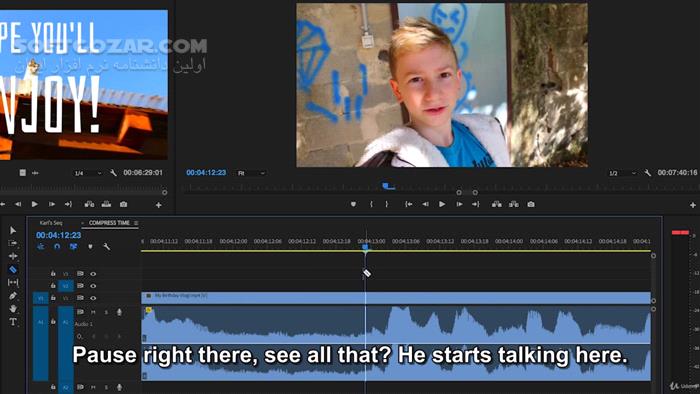Screen dimensions: 700x394
Task: Toggle sync lock on track V3
Action: pos(80,274)
